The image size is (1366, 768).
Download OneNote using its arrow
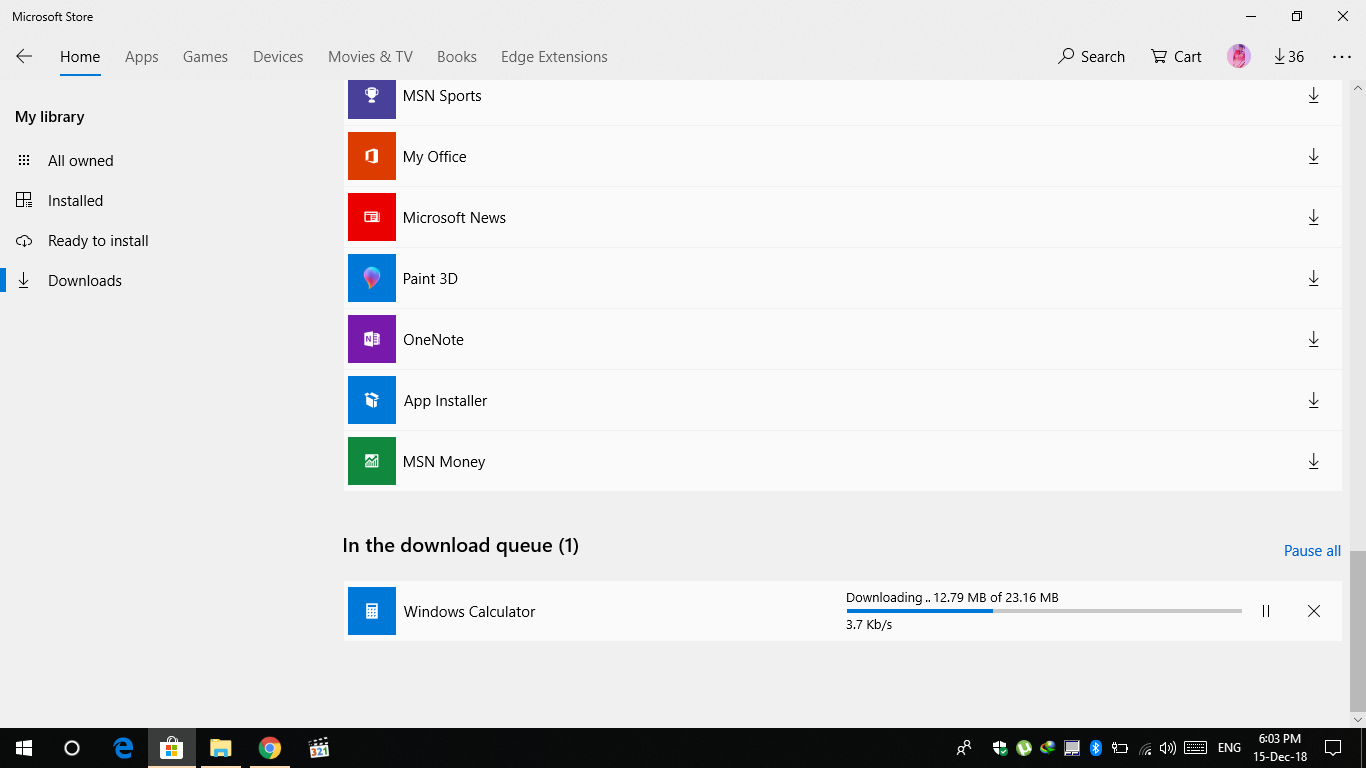(x=1314, y=339)
